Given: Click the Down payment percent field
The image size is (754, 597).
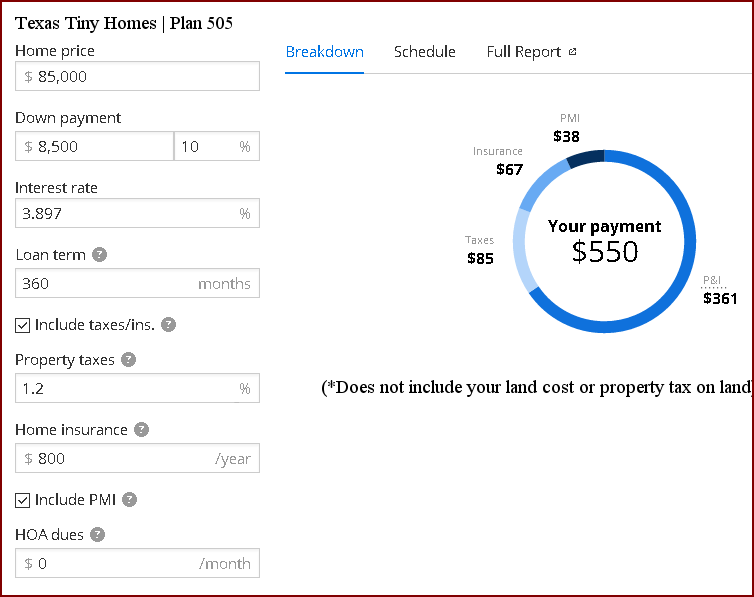Looking at the screenshot, I should [206, 146].
